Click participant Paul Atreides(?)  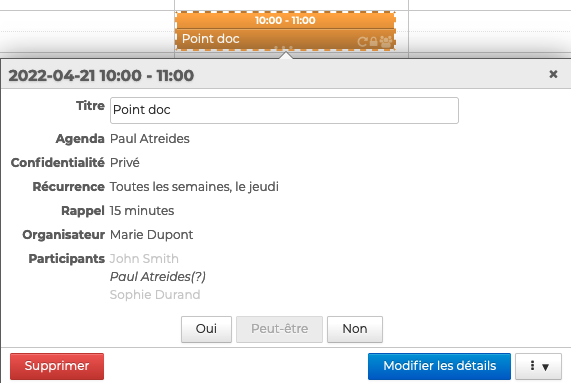click(x=158, y=277)
